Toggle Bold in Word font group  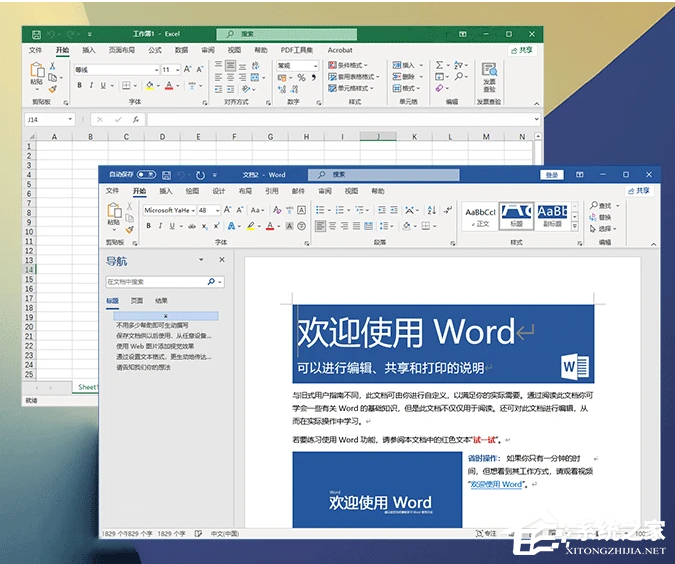pyautogui.click(x=149, y=226)
